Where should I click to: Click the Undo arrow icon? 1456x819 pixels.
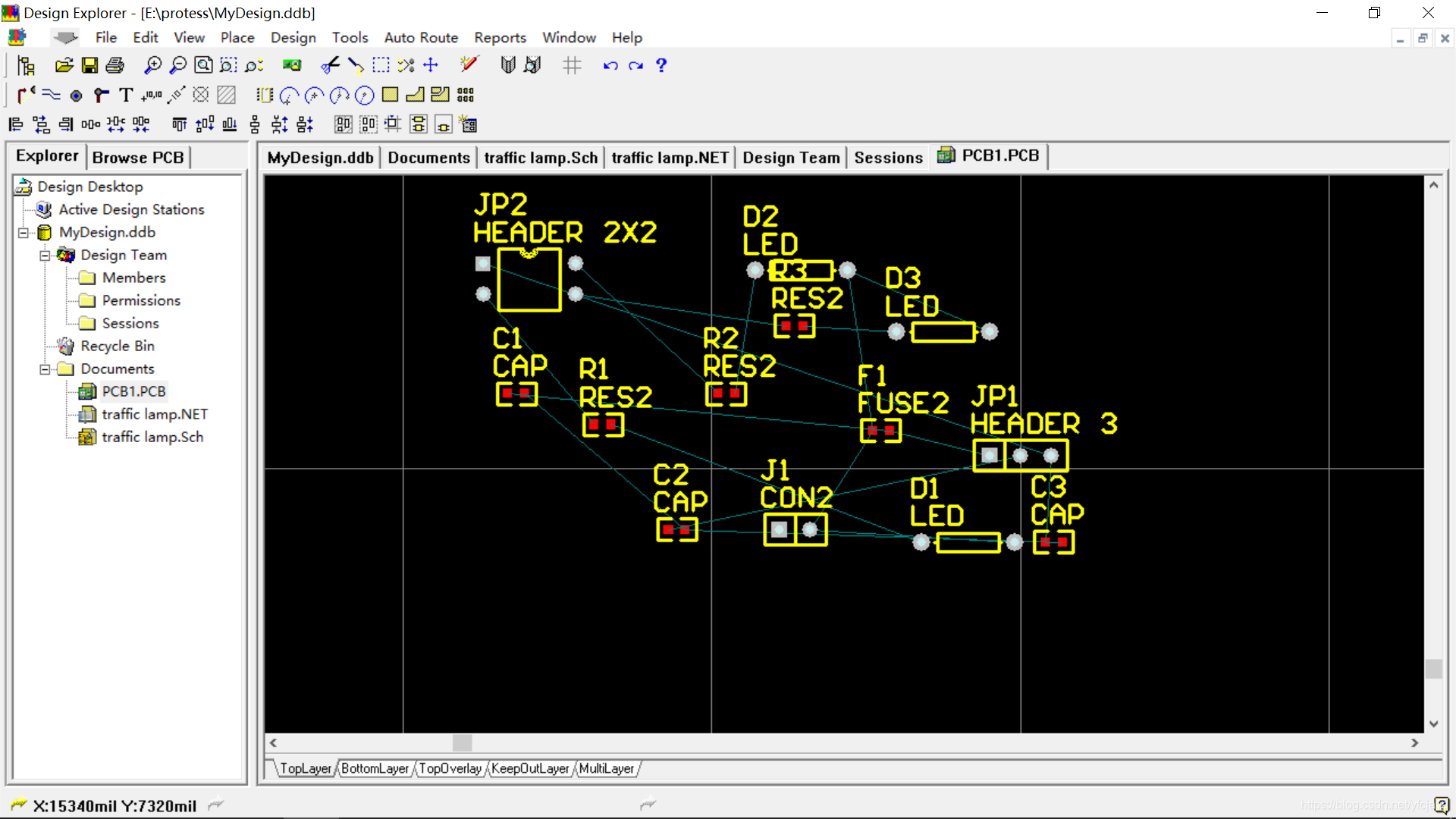point(610,65)
